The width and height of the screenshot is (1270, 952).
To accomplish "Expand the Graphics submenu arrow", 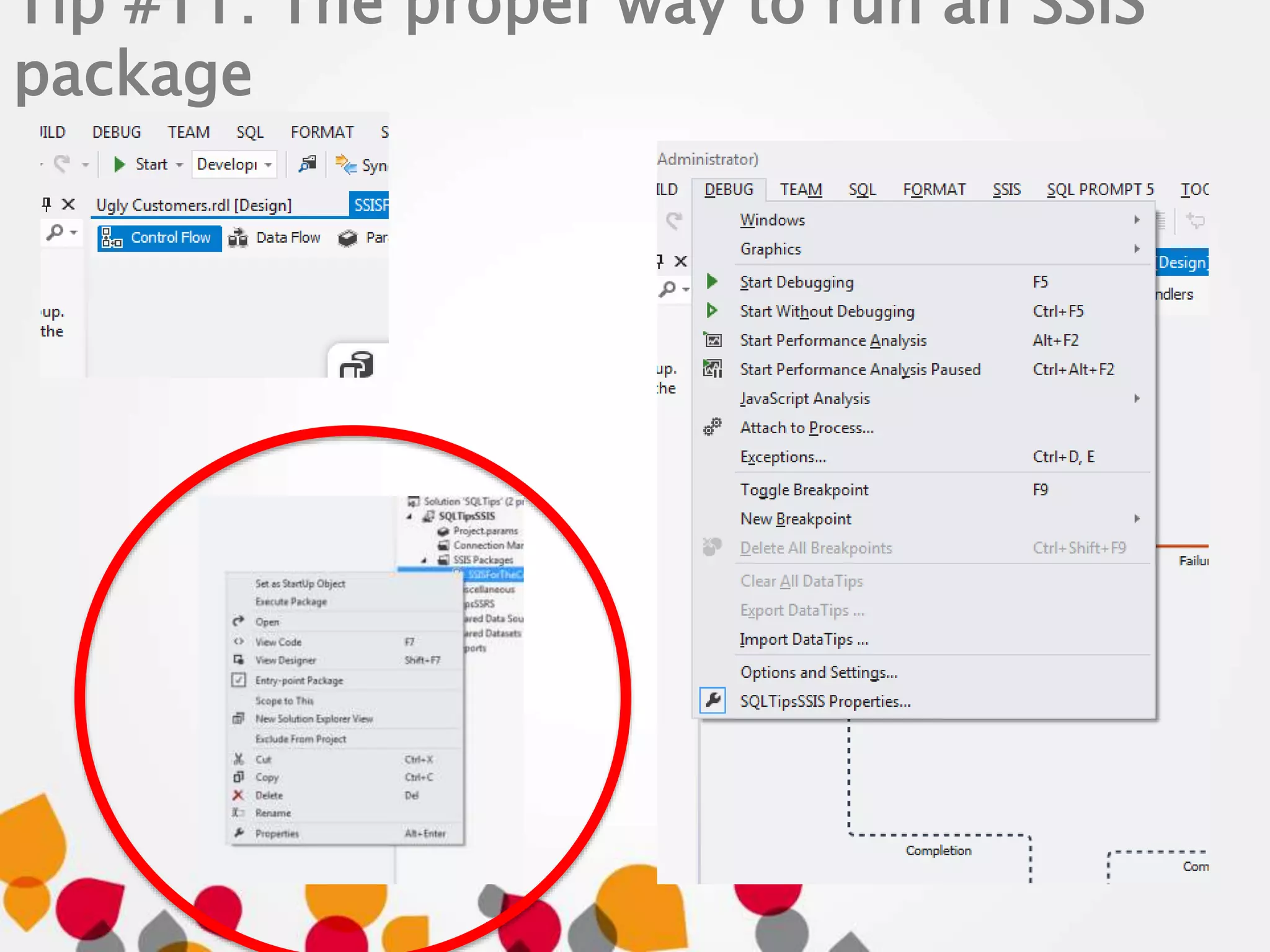I will tap(1137, 249).
